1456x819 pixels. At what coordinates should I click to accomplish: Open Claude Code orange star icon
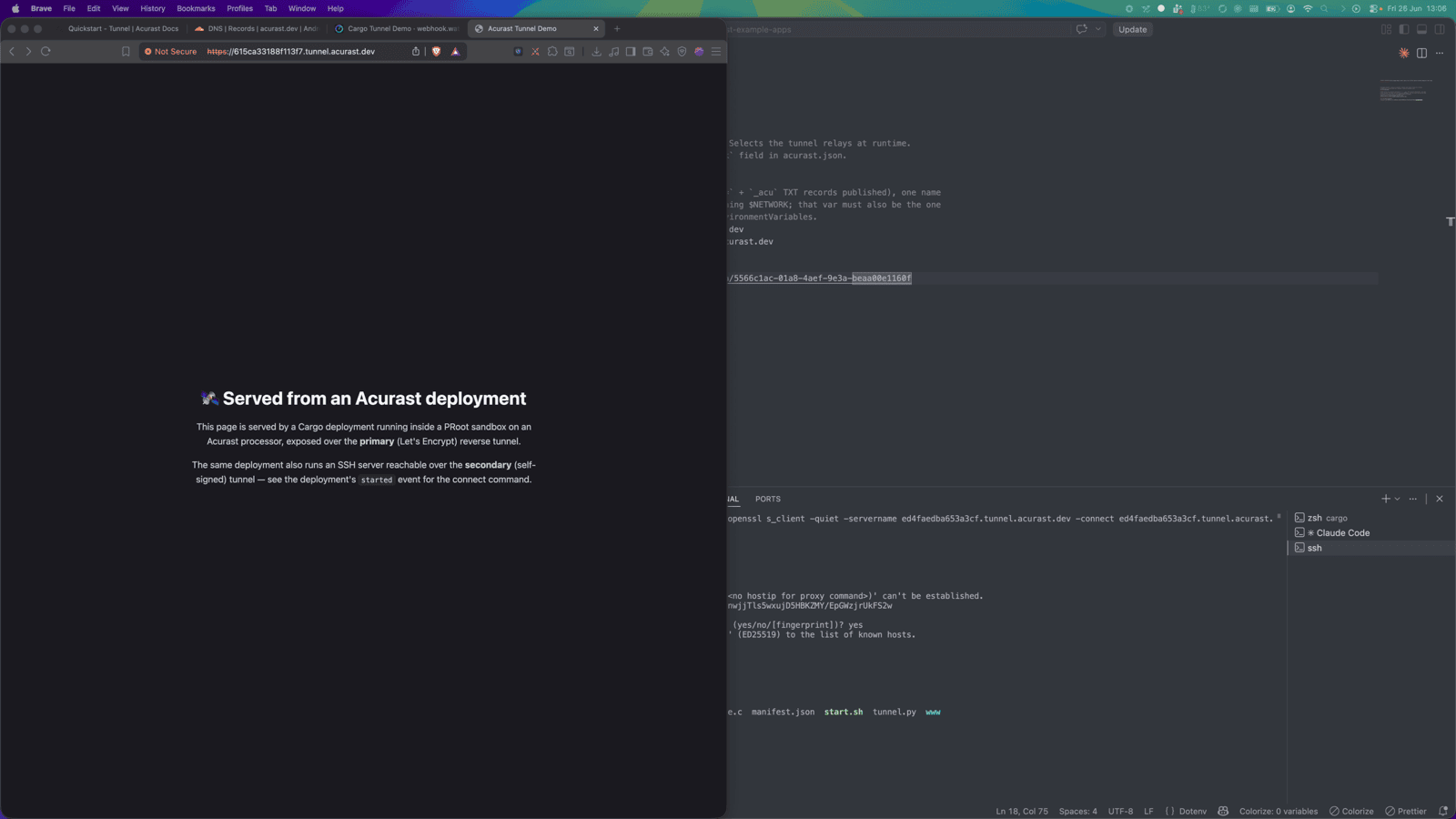point(1404,53)
